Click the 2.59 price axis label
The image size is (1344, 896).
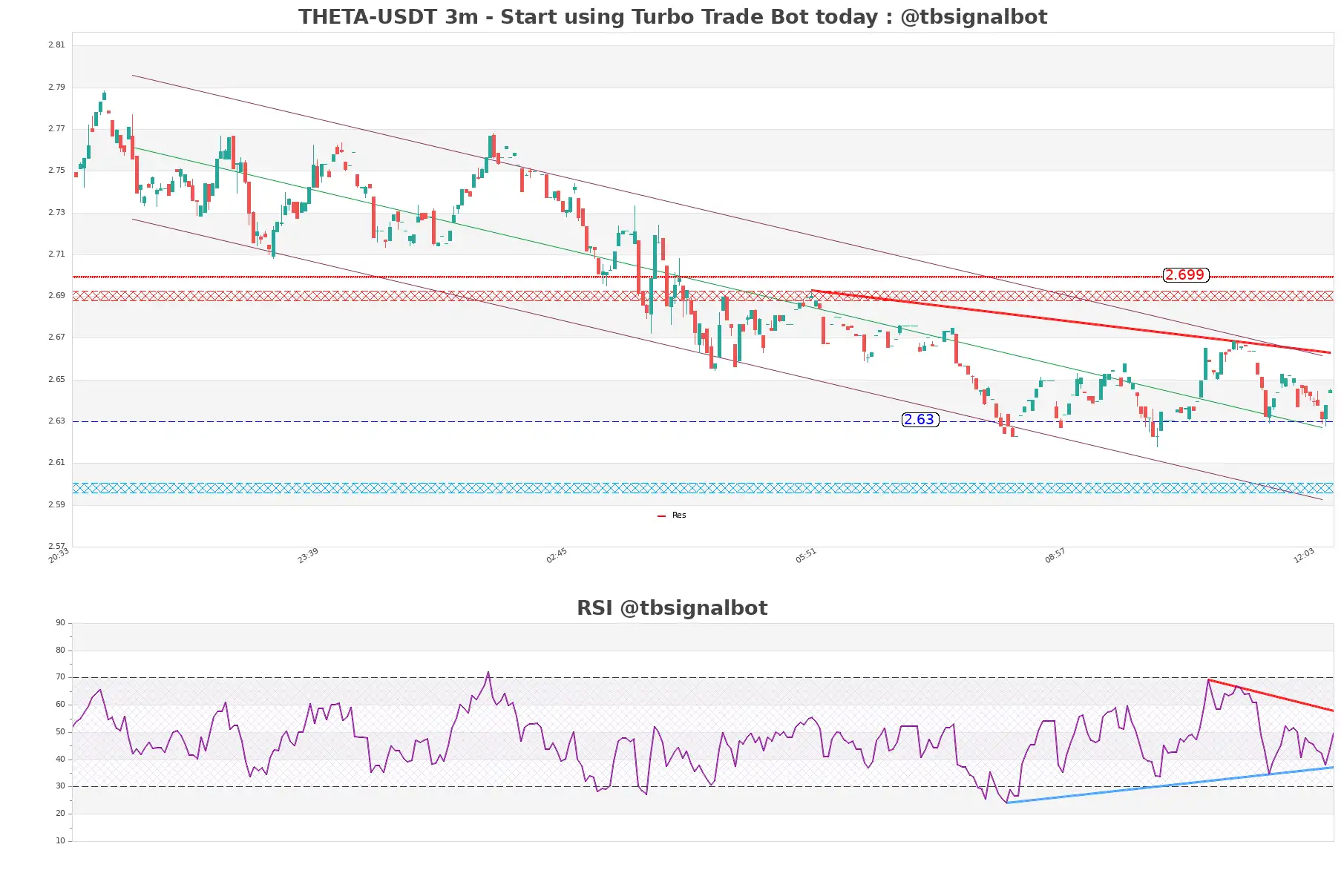56,505
